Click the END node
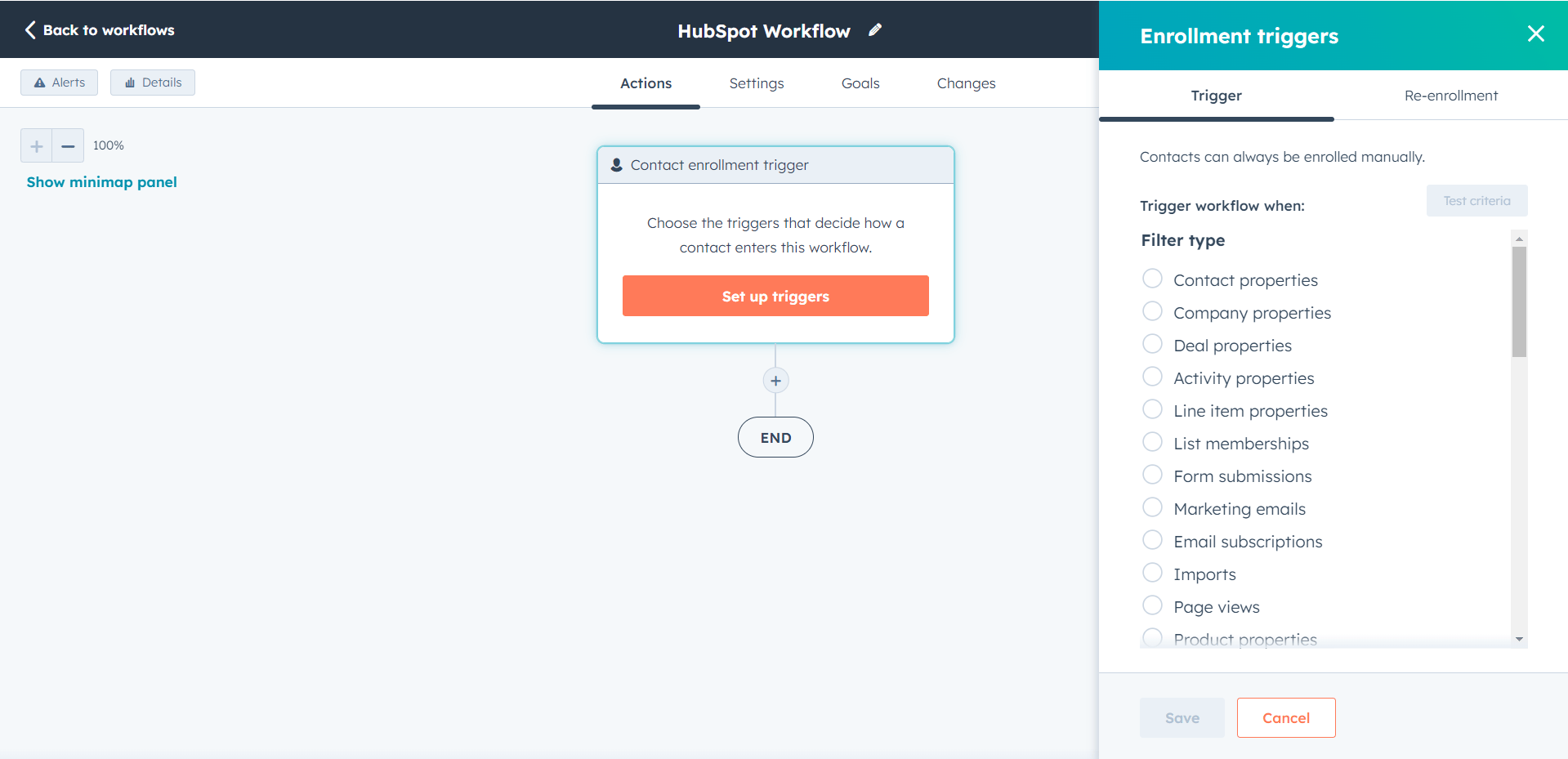Screen dimensions: 1568x759 (x=775, y=437)
